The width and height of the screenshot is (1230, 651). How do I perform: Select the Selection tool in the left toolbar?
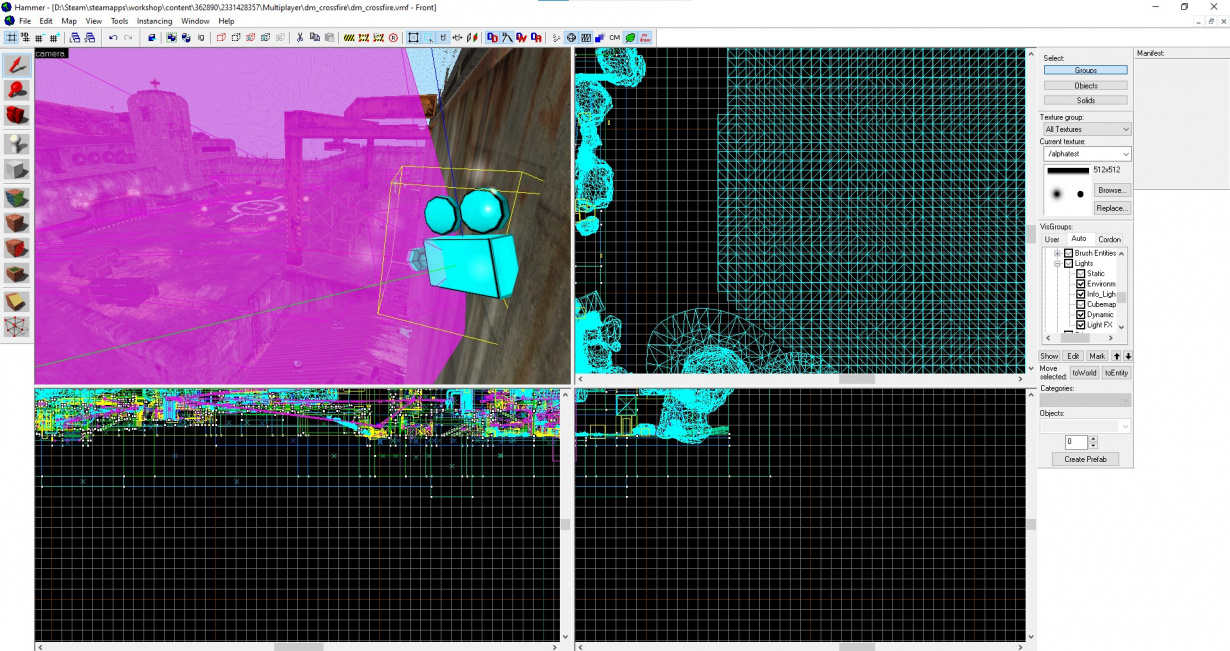pos(15,67)
